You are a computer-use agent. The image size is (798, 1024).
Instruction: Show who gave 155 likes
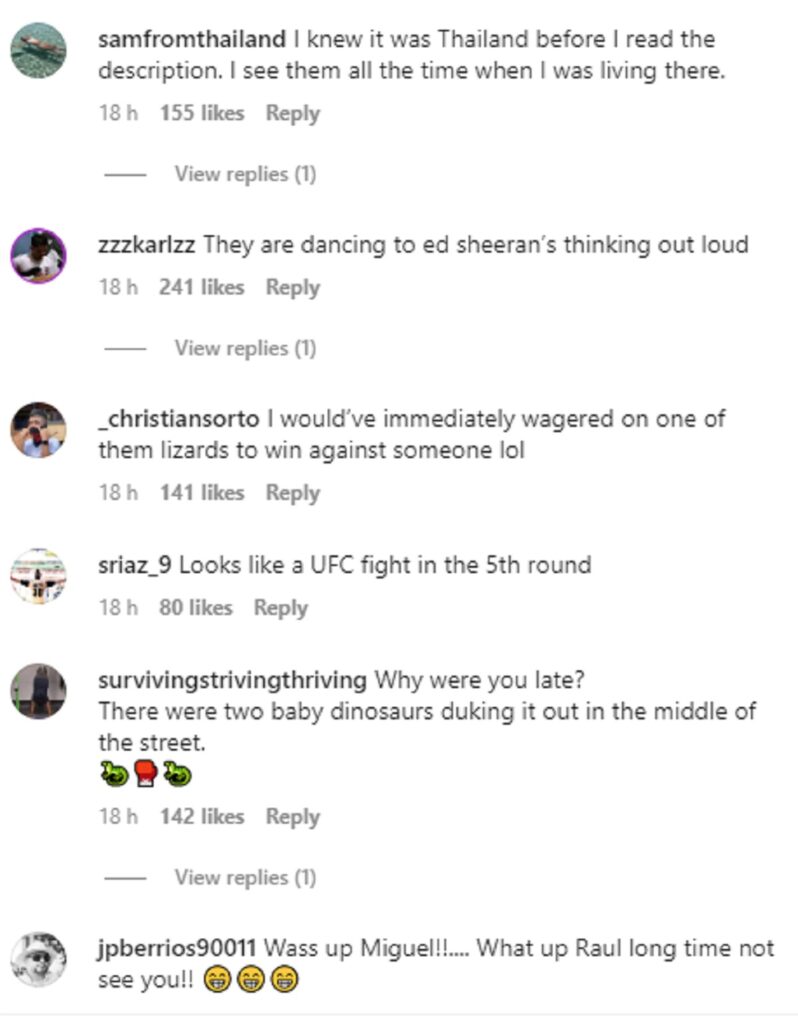tap(201, 113)
